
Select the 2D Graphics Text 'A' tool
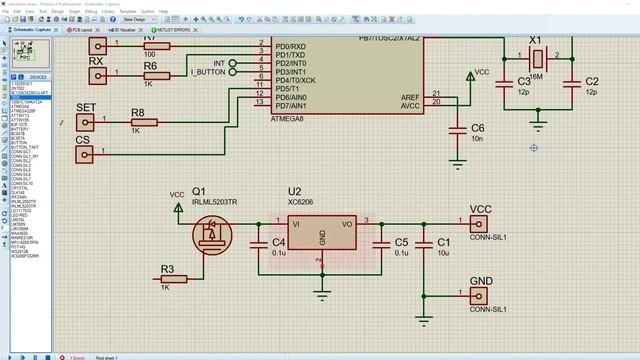pos(4,185)
